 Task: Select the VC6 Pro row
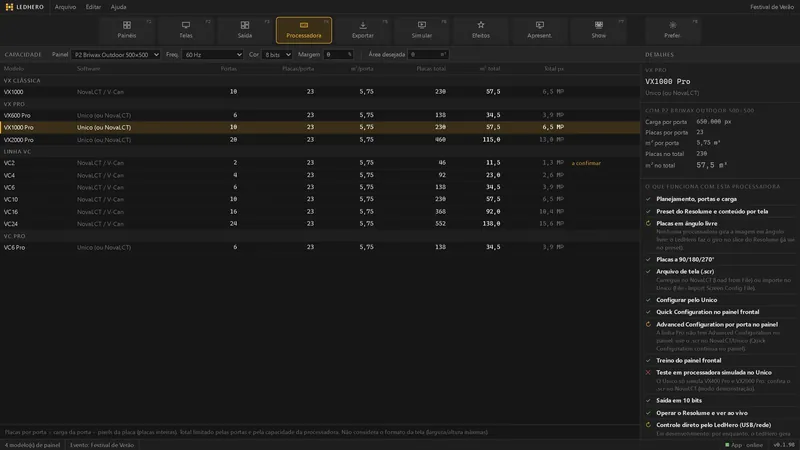coord(320,247)
